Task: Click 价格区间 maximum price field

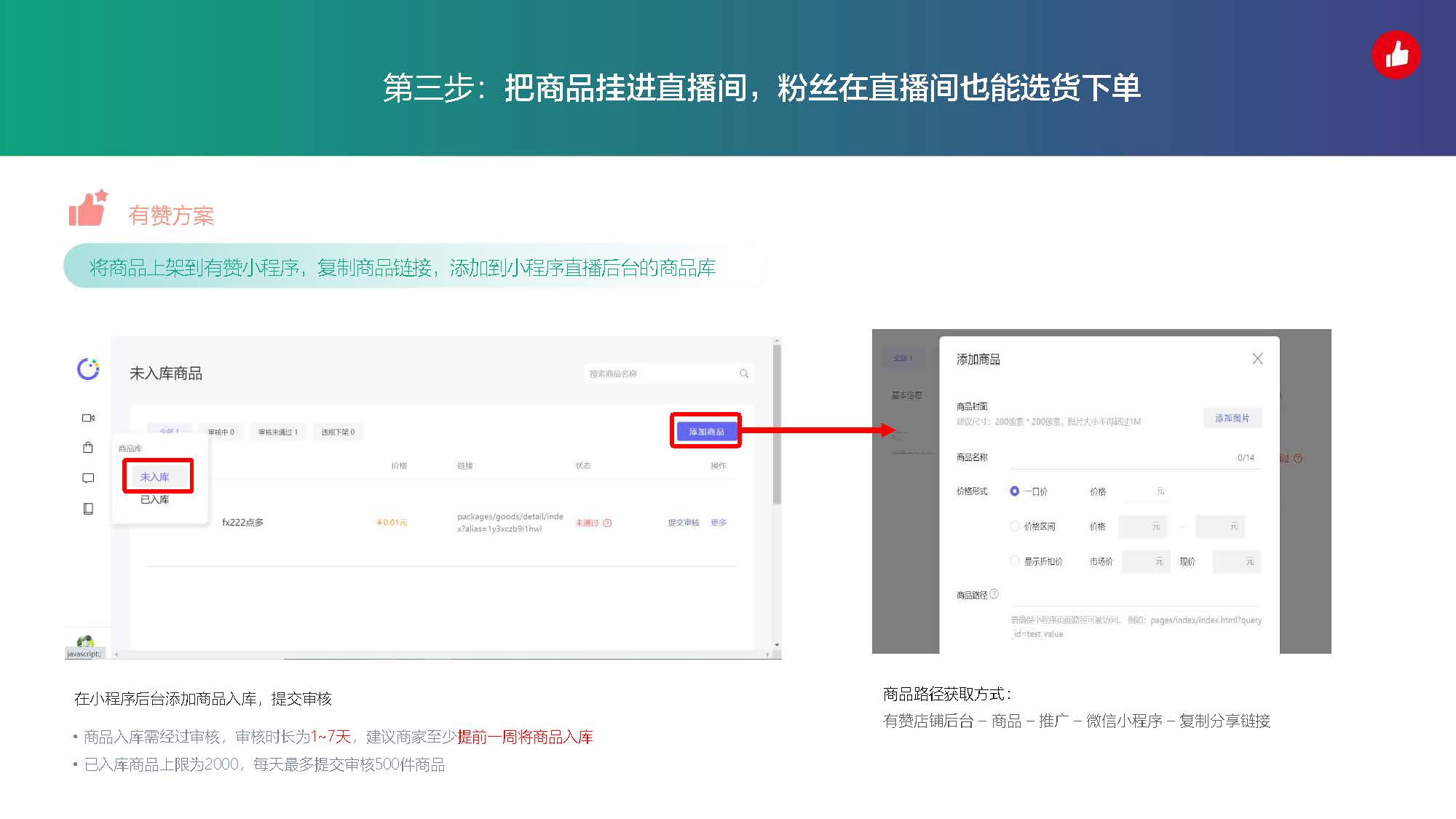Action: [1221, 526]
